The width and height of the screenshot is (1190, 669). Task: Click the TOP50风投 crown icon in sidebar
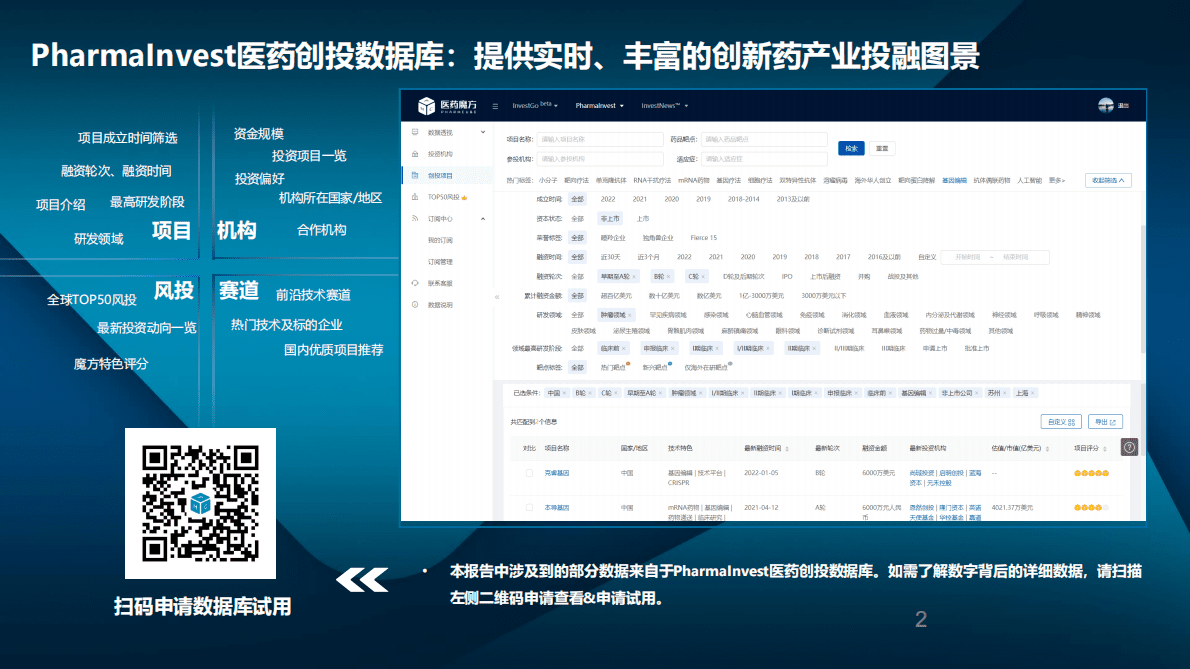click(x=466, y=197)
